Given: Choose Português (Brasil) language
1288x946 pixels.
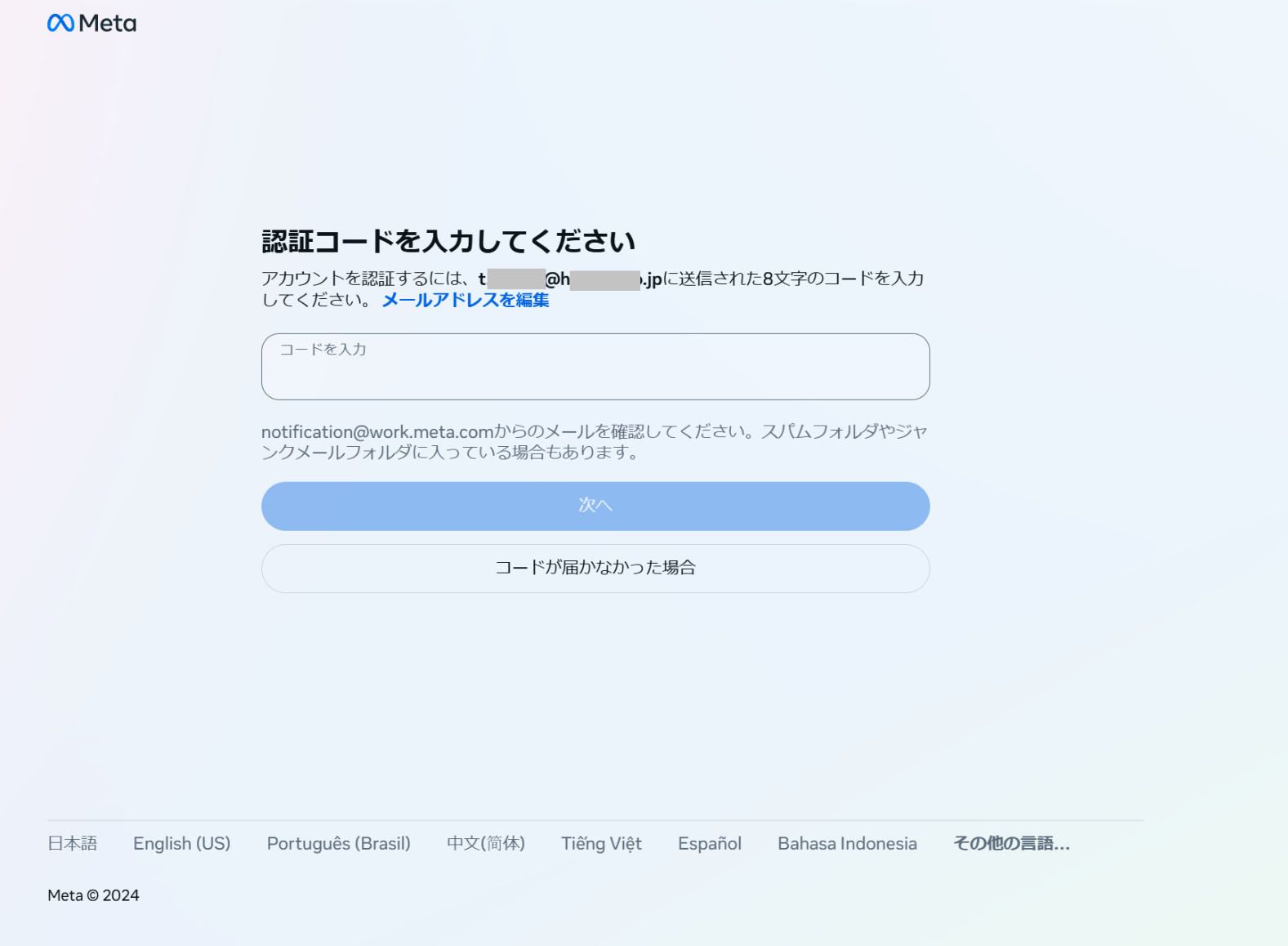Looking at the screenshot, I should pos(338,843).
